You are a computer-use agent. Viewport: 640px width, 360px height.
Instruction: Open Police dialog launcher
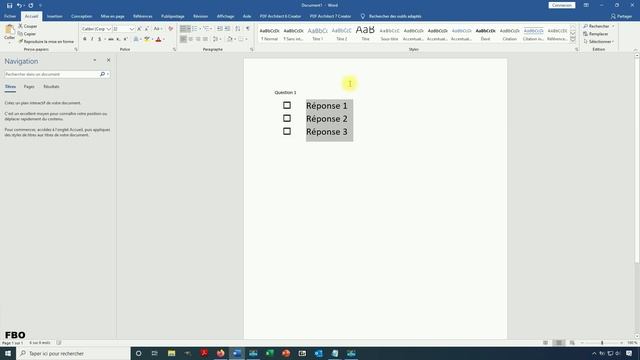tap(174, 49)
